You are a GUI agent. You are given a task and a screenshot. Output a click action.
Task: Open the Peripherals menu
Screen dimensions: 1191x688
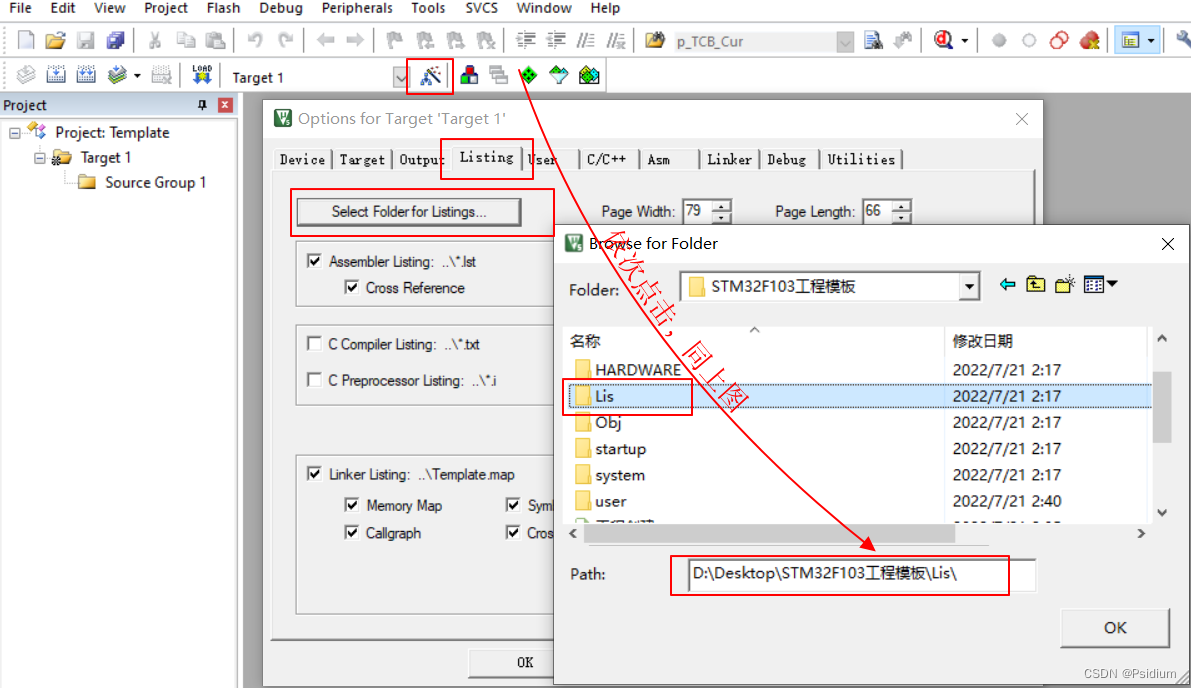click(x=357, y=8)
